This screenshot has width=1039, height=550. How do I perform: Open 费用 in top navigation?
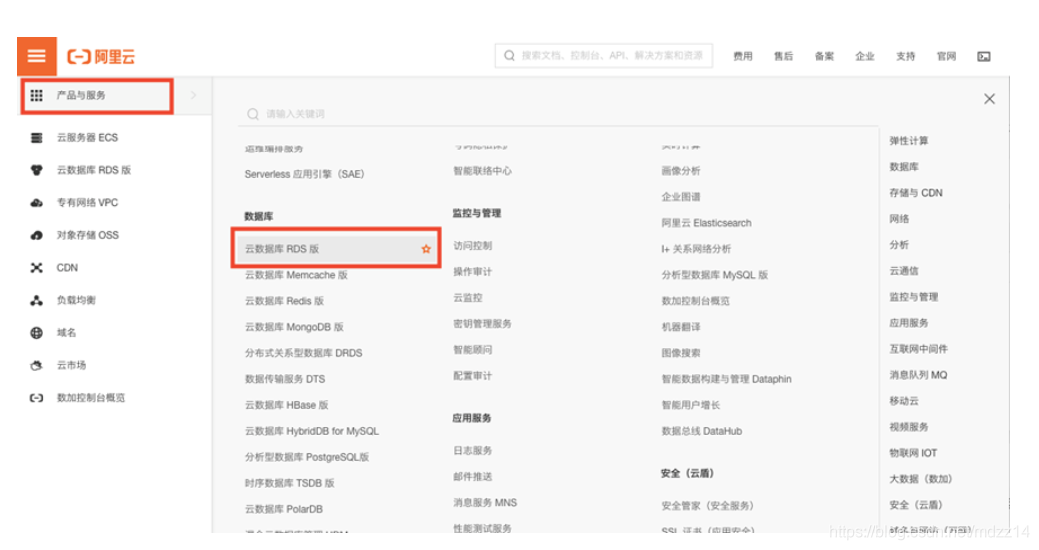743,56
